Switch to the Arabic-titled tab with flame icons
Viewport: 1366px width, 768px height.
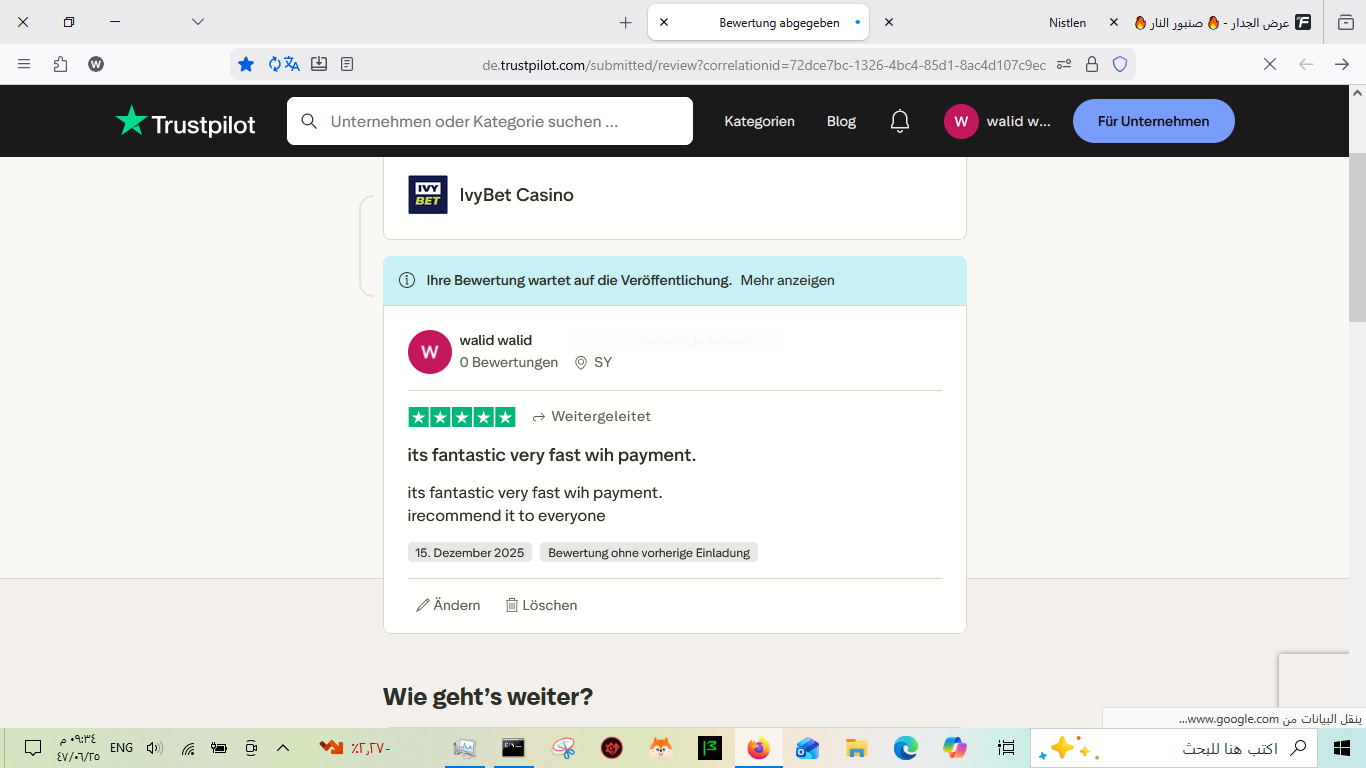(1222, 22)
